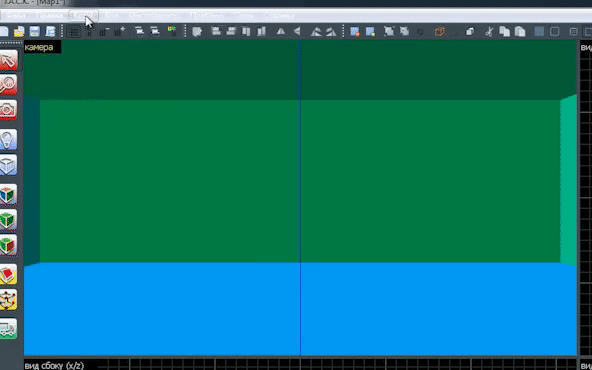Click the Save floppy disk icon
The height and width of the screenshot is (370, 592).
pyautogui.click(x=34, y=31)
